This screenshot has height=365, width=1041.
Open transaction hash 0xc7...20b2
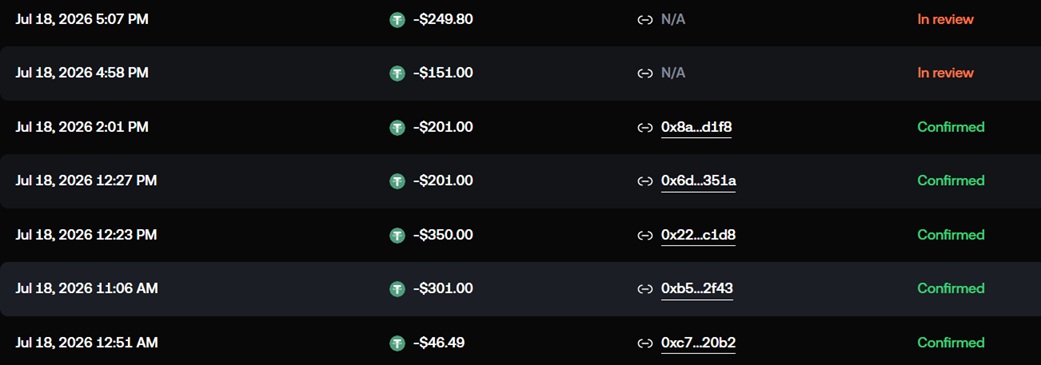pyautogui.click(x=698, y=344)
